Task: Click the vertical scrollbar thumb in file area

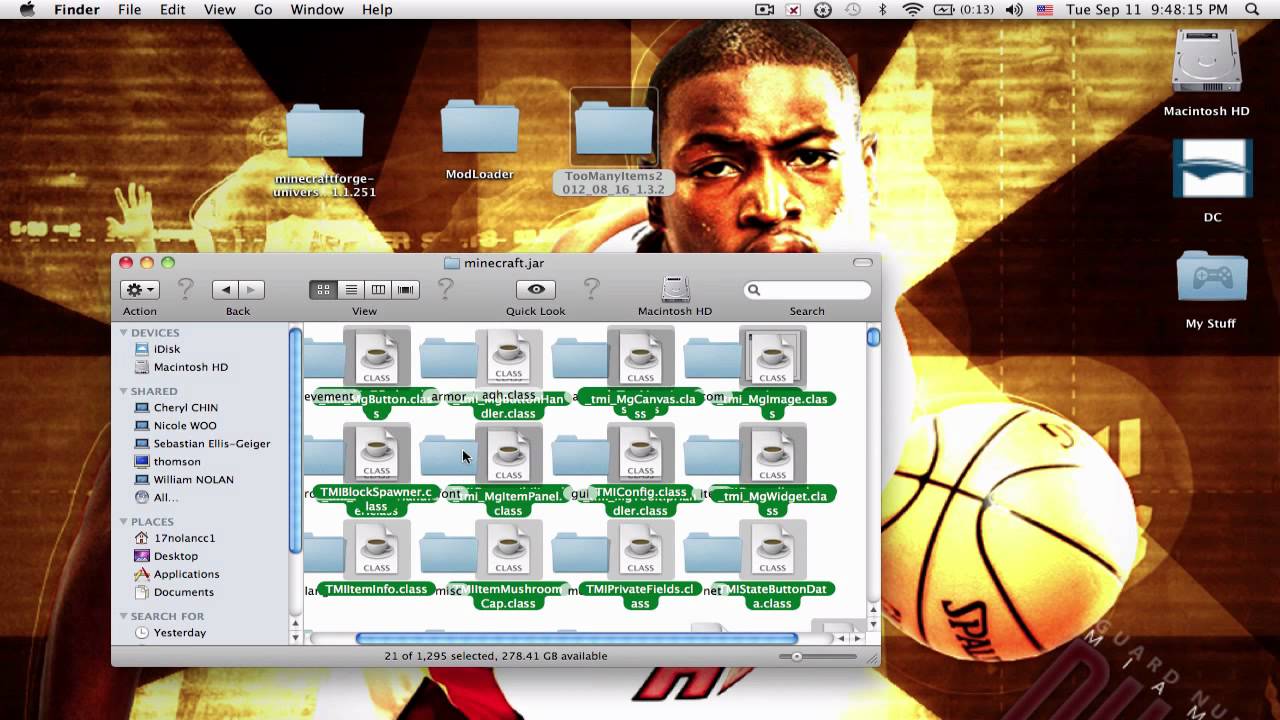Action: 873,337
